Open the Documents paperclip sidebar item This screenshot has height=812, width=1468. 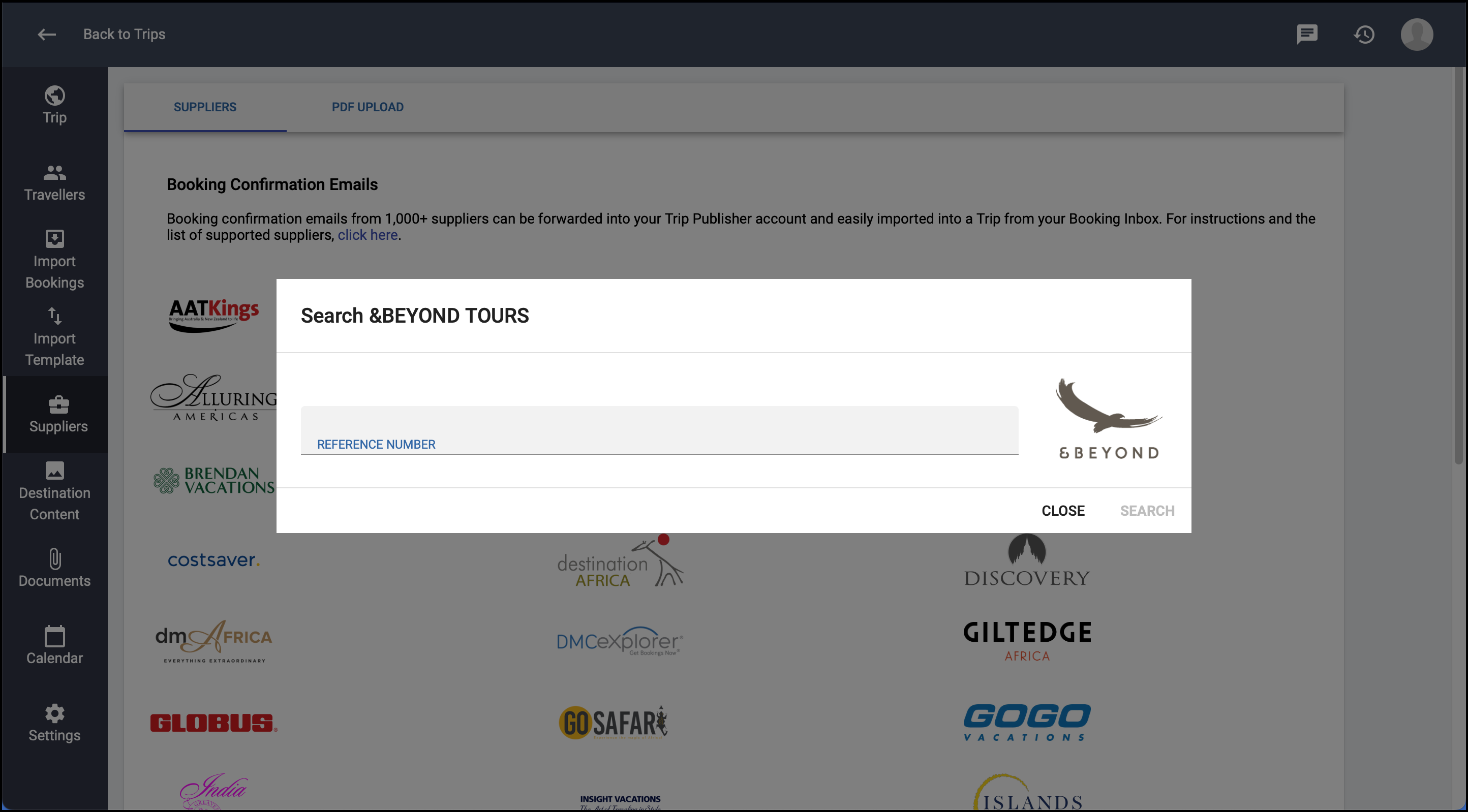(x=55, y=569)
